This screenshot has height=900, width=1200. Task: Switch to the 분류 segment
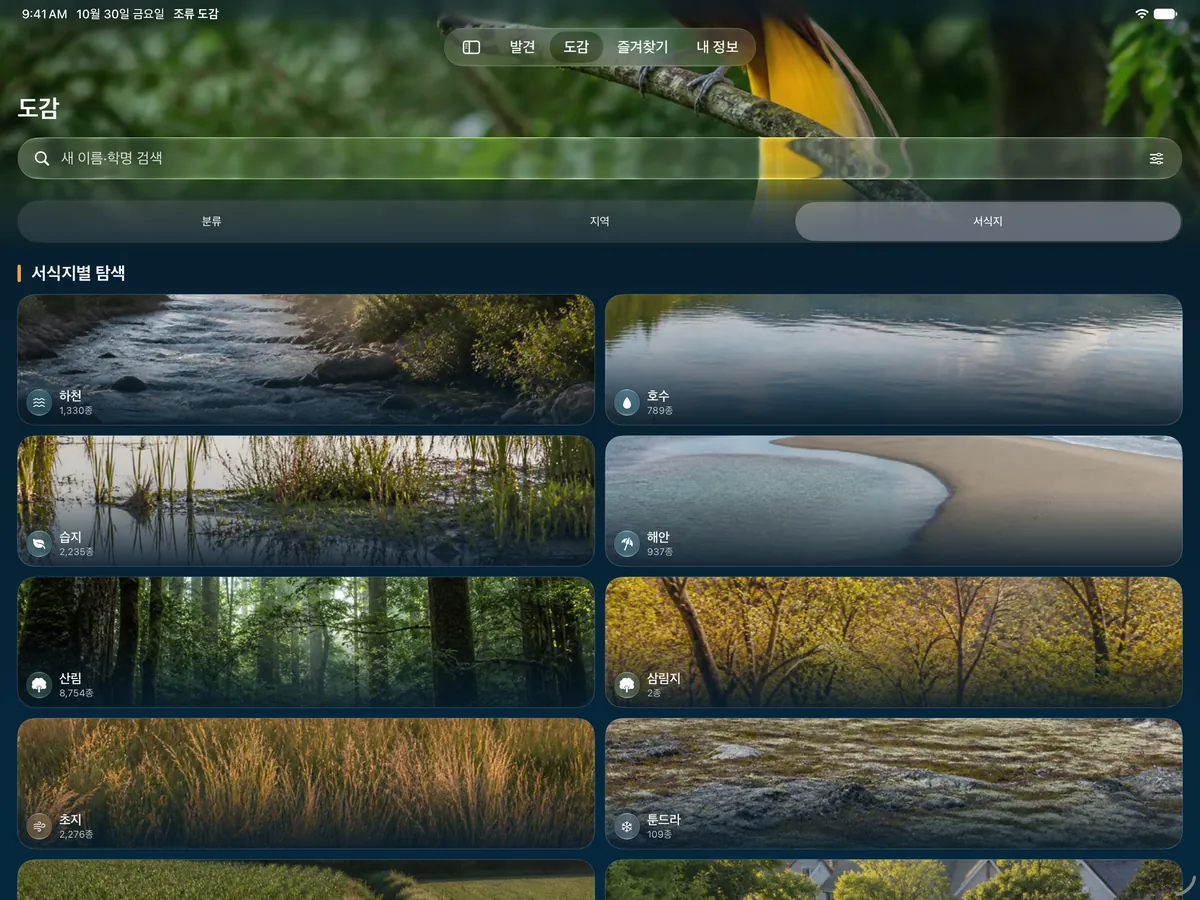point(212,221)
